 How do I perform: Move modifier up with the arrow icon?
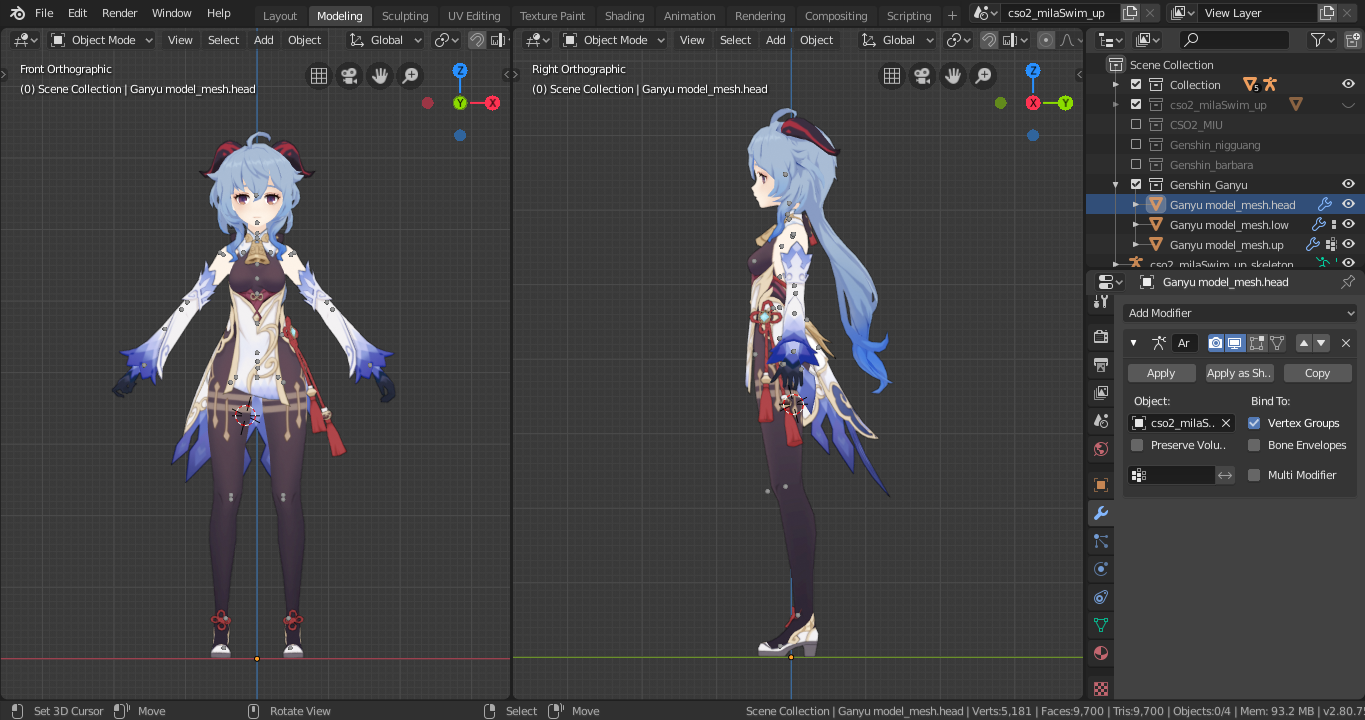(x=1303, y=343)
